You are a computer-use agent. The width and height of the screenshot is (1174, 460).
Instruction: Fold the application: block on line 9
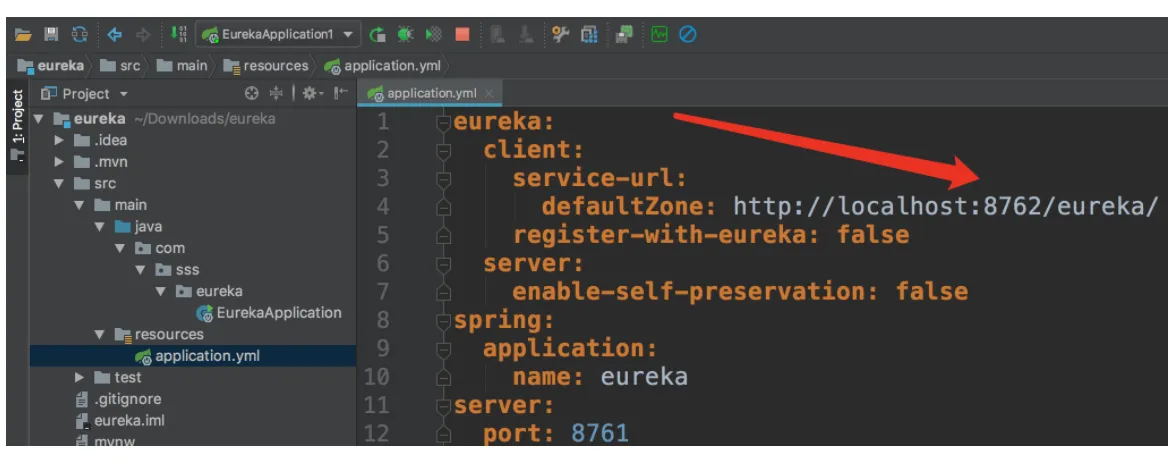[444, 349]
